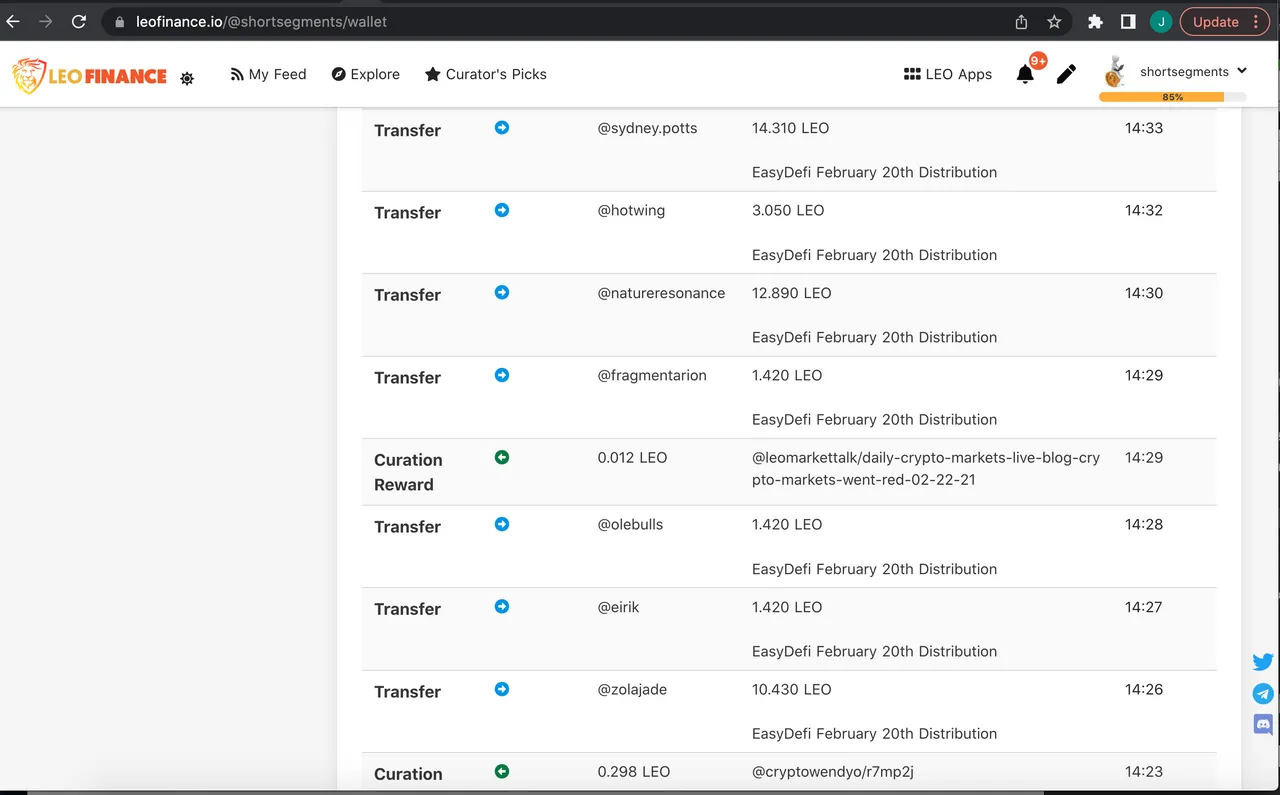The image size is (1280, 795).
Task: Click the 12.890 LEO amount
Action: pyautogui.click(x=791, y=293)
